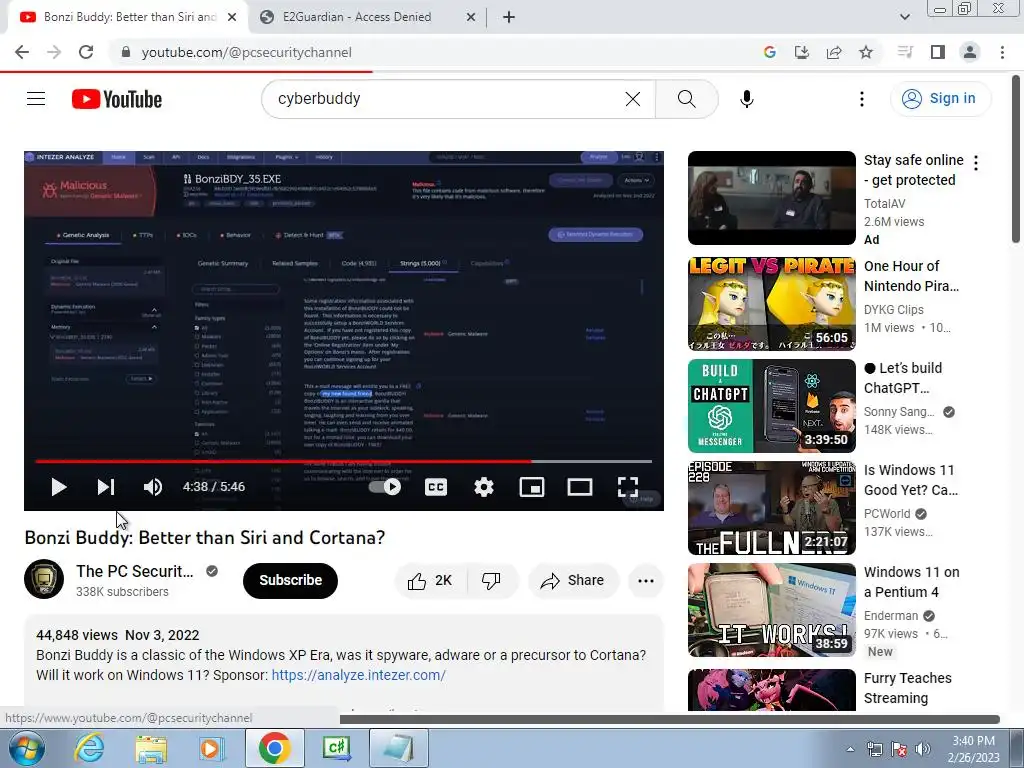Follow the analyze.intezer.com sponsor link

click(359, 675)
